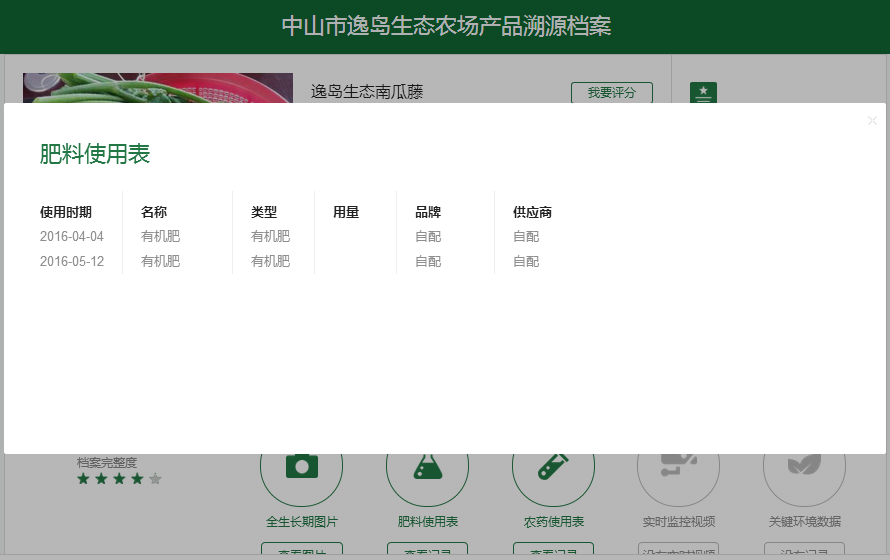890x560 pixels.
Task: Click the 名称 column header
Action: click(x=154, y=212)
